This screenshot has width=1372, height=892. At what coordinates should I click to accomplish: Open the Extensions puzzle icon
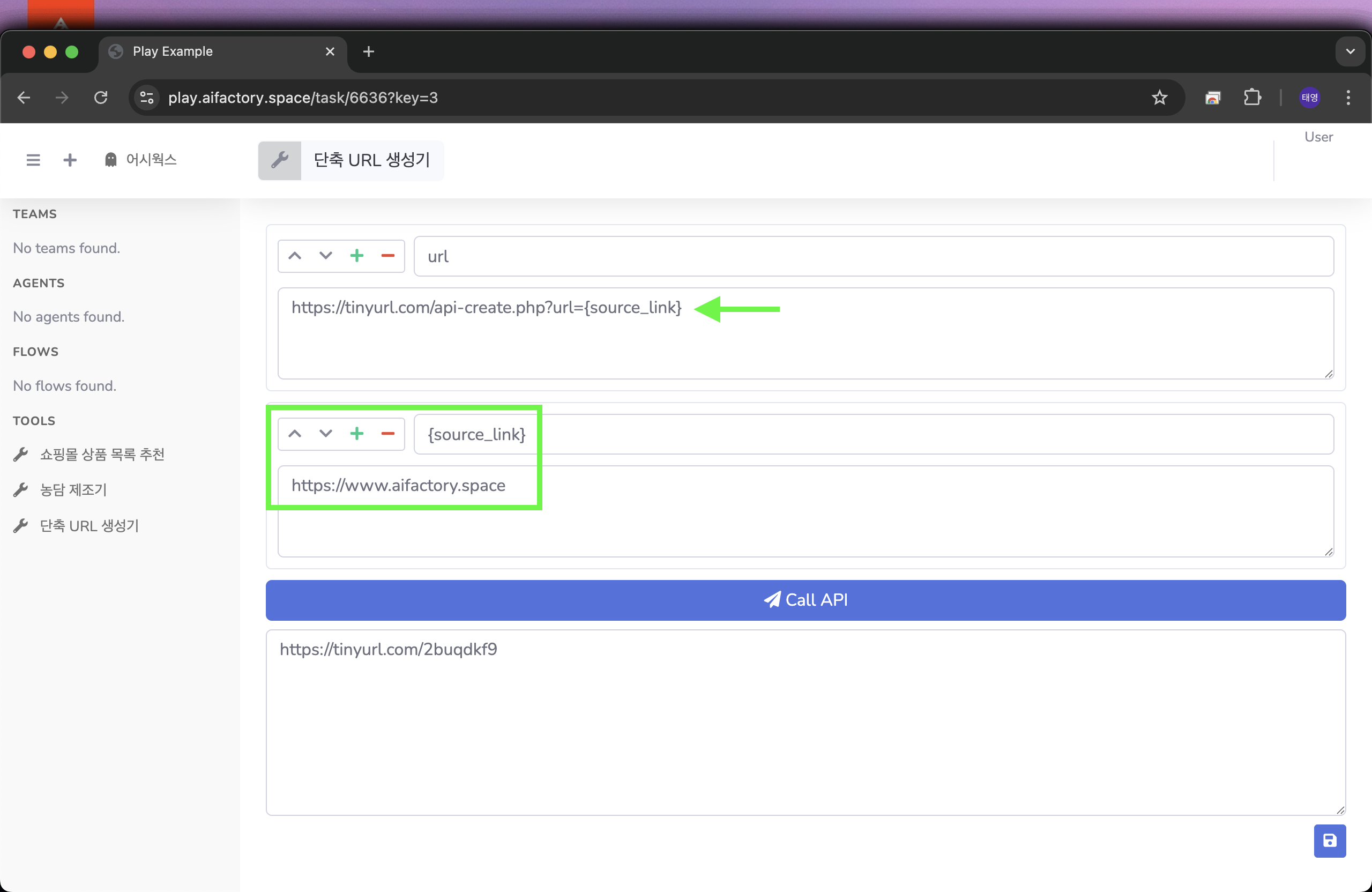point(1252,98)
